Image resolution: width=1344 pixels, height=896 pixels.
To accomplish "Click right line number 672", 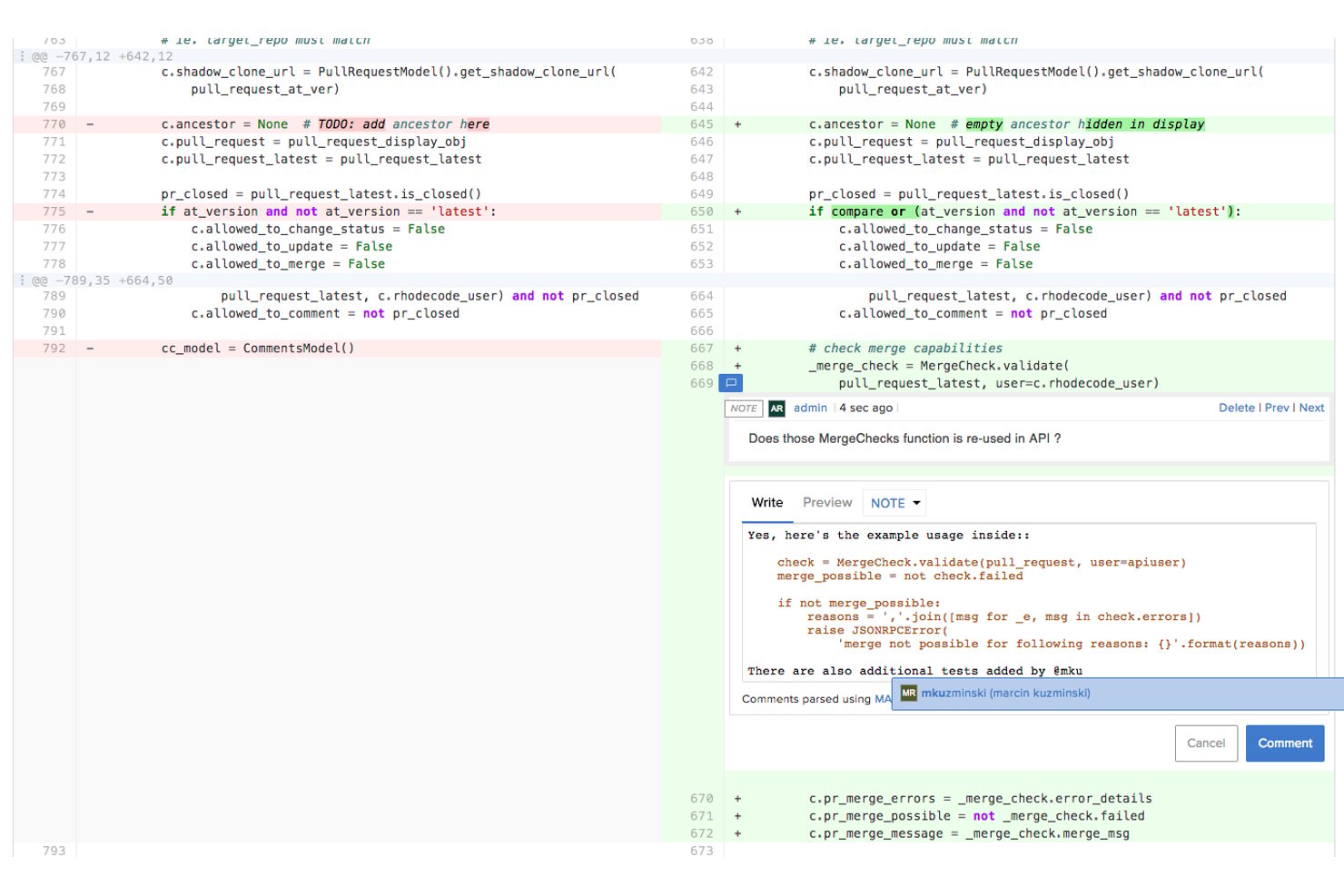I will (x=701, y=833).
